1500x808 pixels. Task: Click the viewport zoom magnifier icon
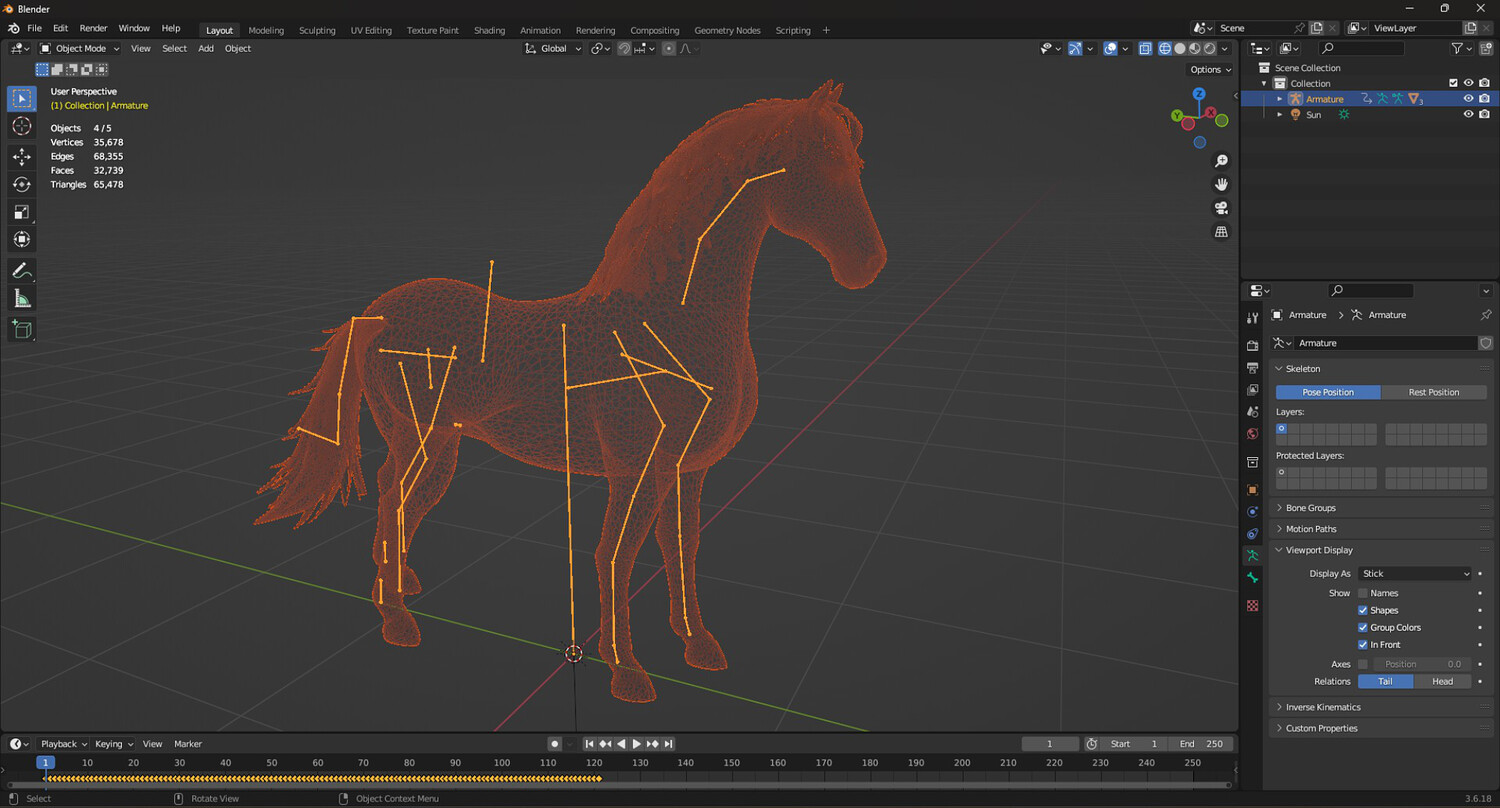pos(1221,161)
